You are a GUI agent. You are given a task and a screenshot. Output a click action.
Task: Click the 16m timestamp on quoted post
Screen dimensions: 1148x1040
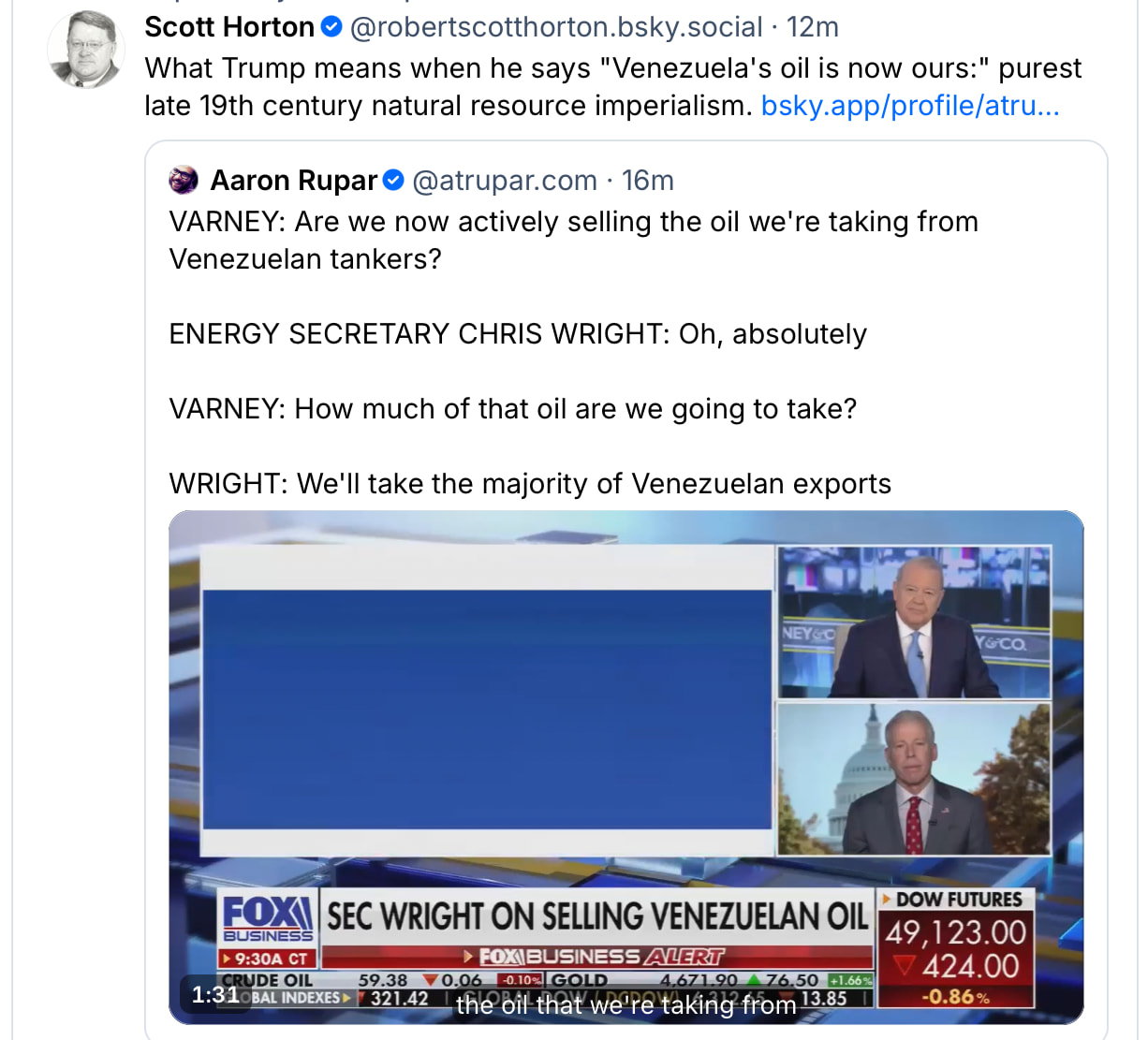[x=648, y=180]
